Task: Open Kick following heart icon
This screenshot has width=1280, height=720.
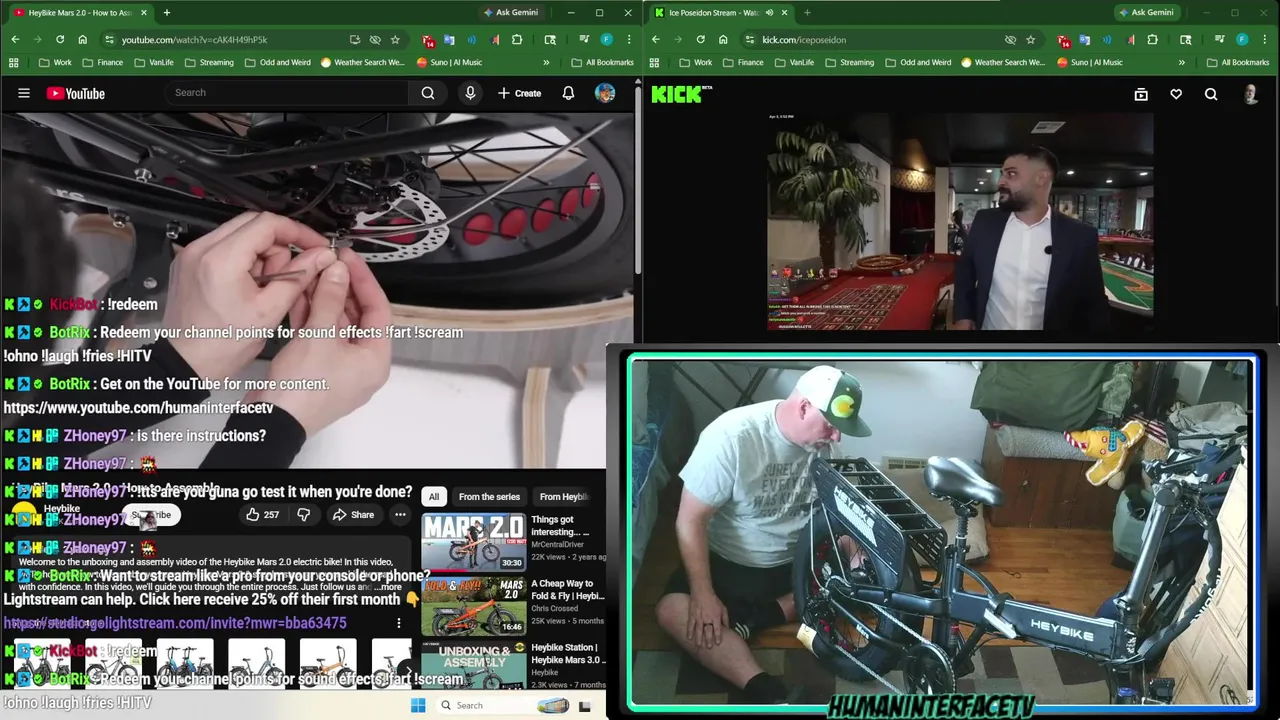Action: pyautogui.click(x=1176, y=94)
